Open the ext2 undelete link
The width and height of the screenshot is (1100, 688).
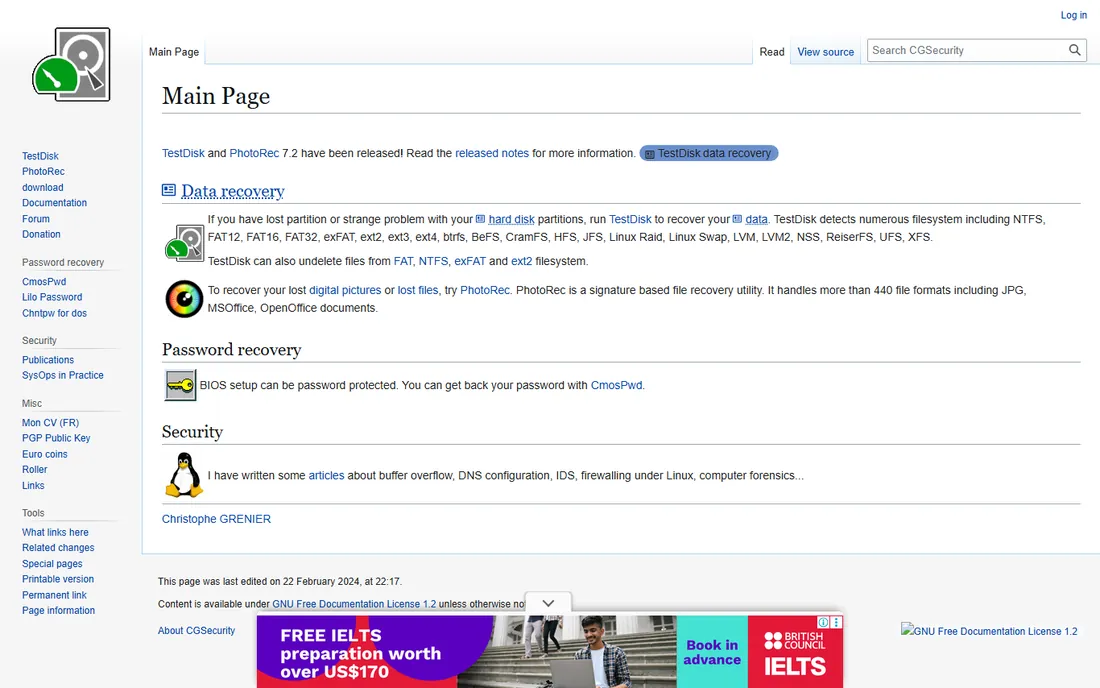click(x=521, y=261)
